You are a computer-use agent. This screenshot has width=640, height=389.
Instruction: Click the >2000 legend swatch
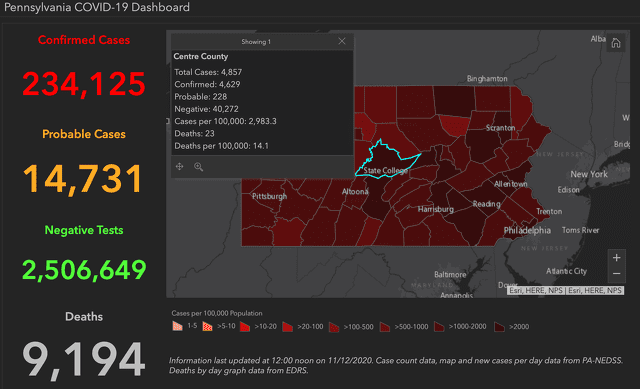coord(499,327)
